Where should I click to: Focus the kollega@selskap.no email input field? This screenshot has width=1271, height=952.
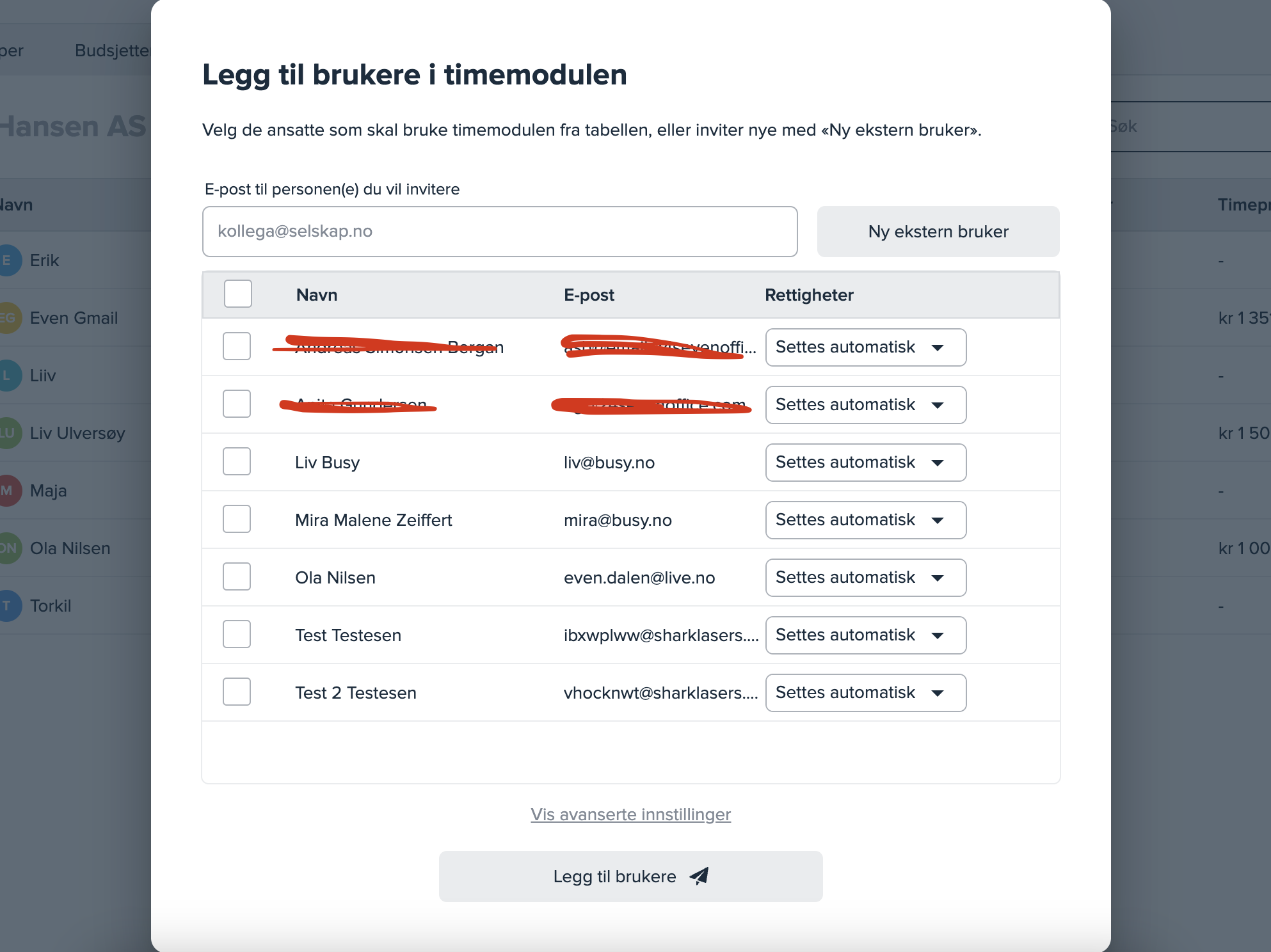click(499, 232)
